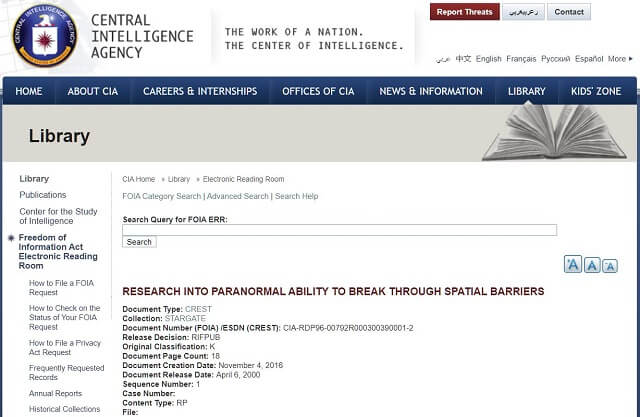Click the November 4, 2016 creation date
The height and width of the screenshot is (417, 640).
(251, 365)
